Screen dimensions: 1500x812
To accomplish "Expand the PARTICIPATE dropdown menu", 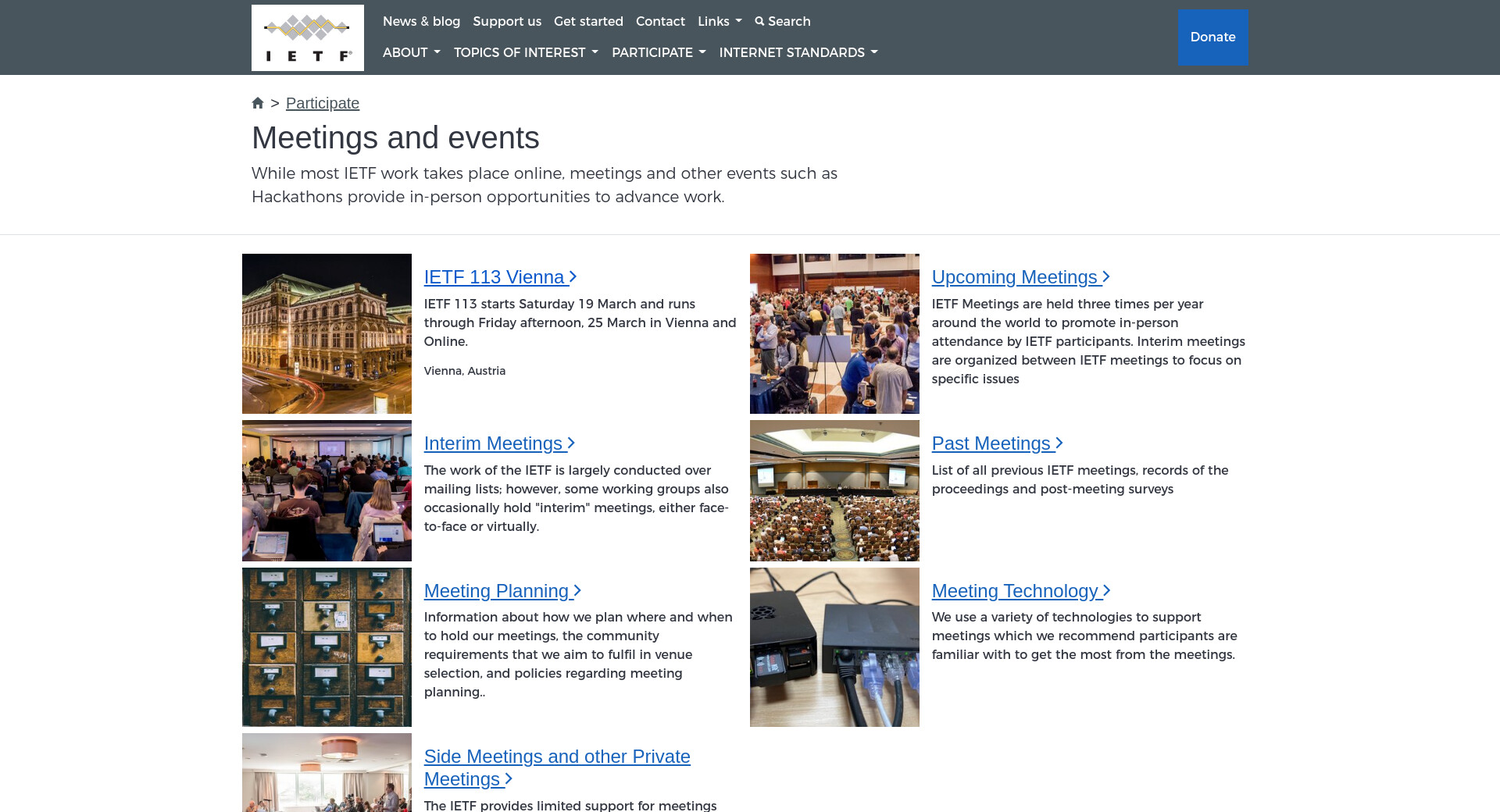I will pyautogui.click(x=659, y=52).
